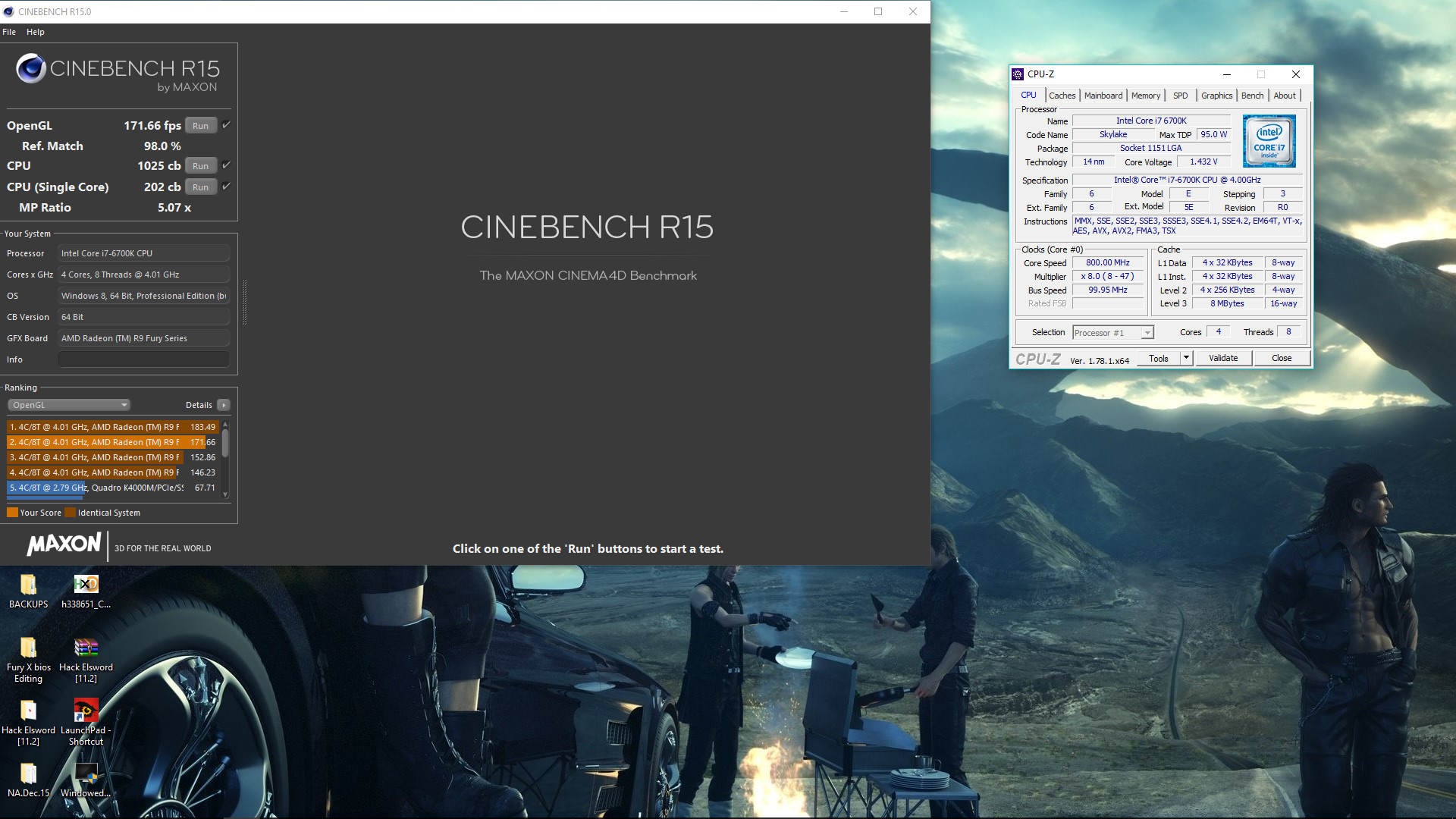1456x819 pixels.
Task: Select Windowed desktop shortcut icon
Action: pyautogui.click(x=86, y=780)
